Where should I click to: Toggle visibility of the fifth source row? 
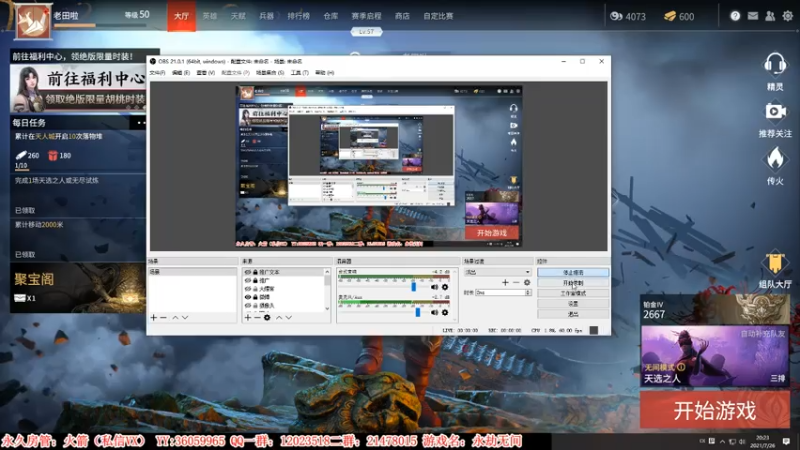[x=248, y=305]
